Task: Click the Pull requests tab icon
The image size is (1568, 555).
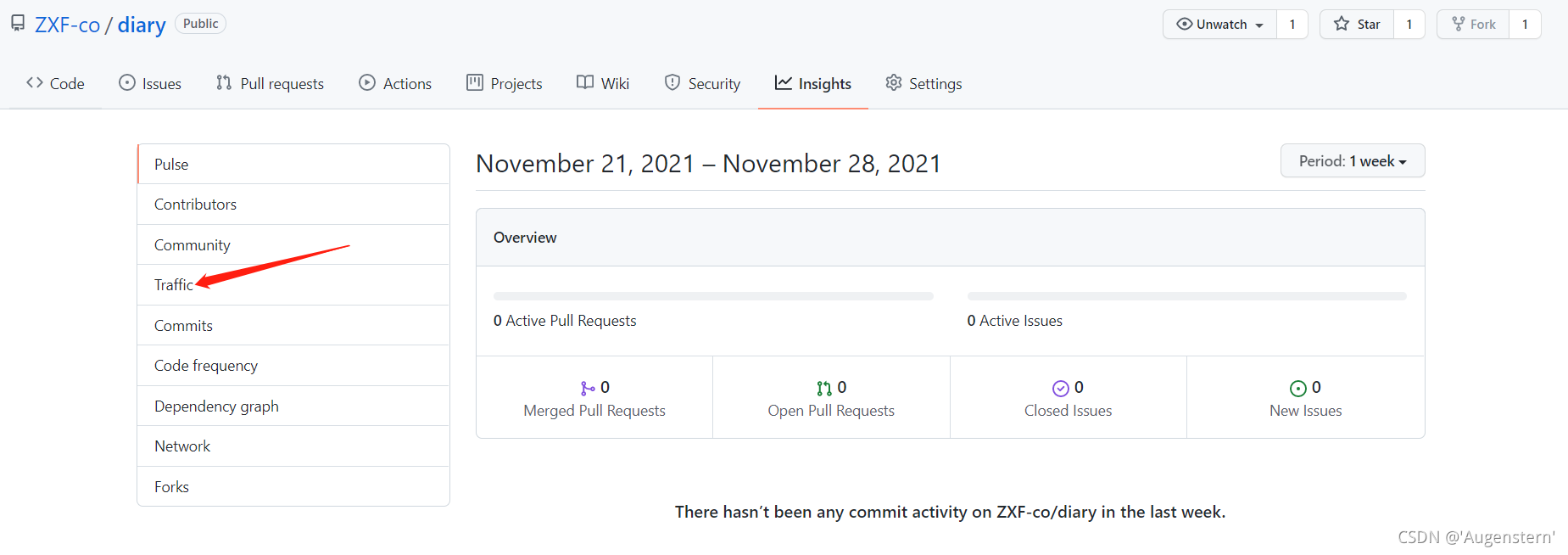Action: click(224, 82)
